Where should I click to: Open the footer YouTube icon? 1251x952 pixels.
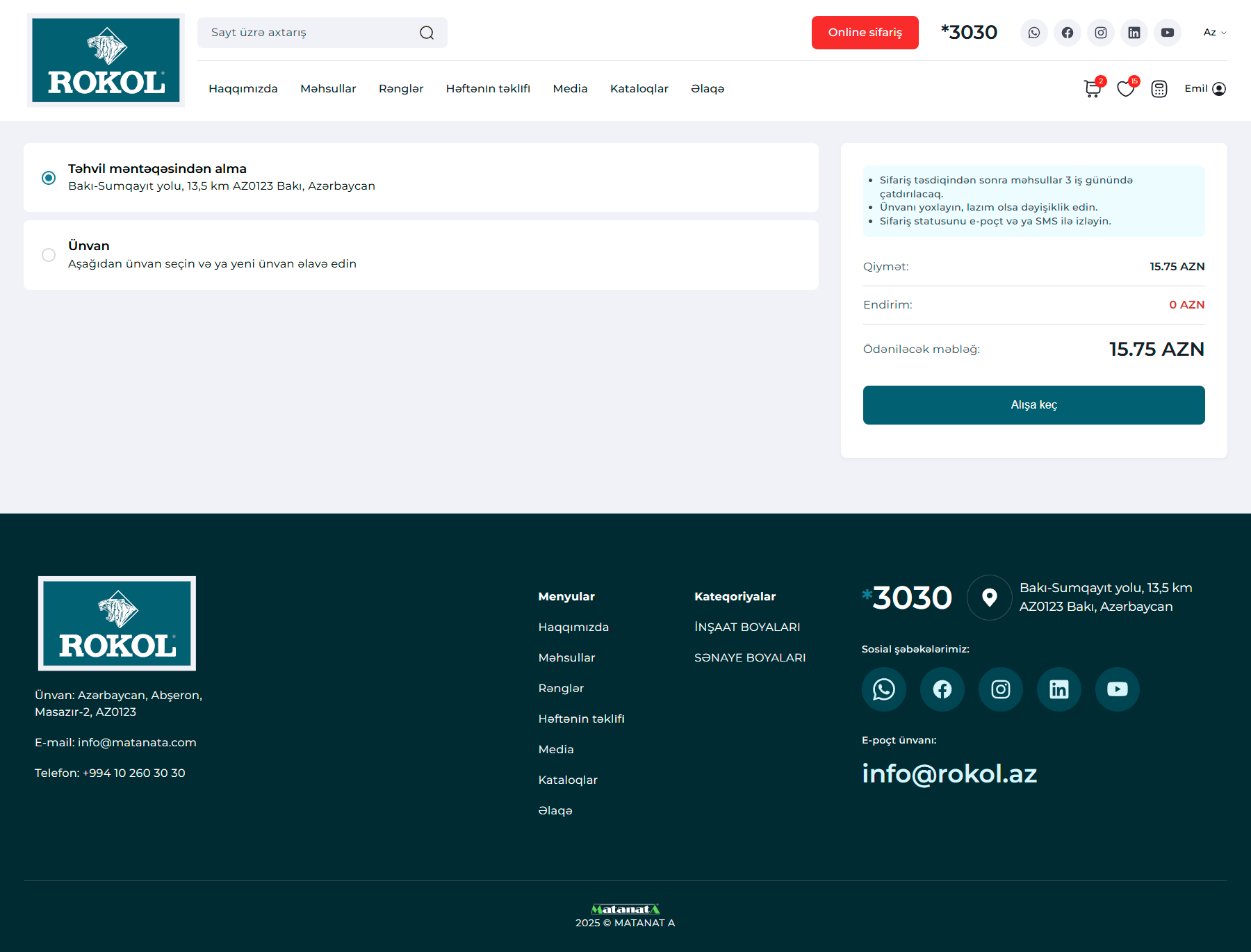point(1117,689)
